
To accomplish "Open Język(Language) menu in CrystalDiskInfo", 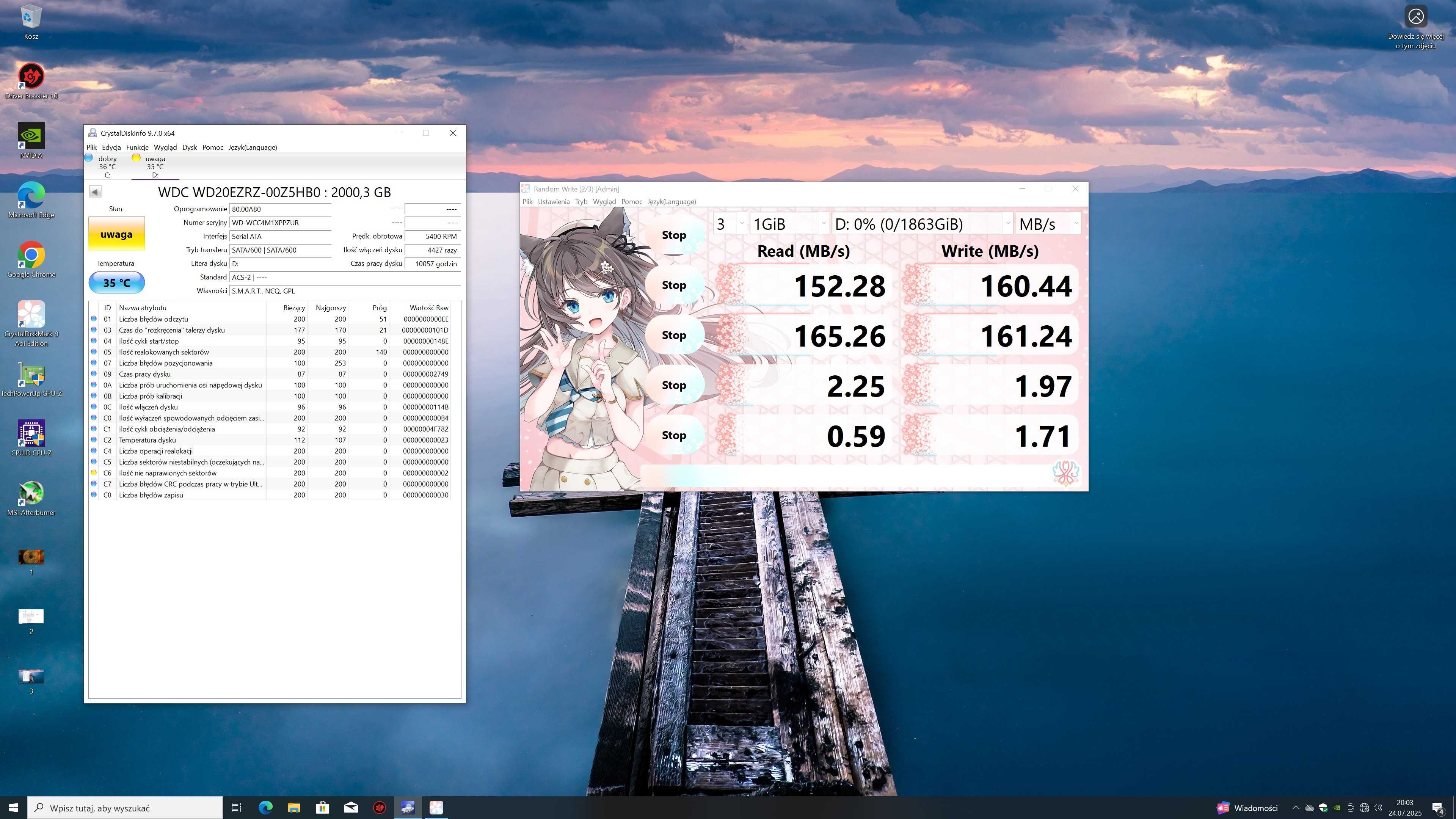I will 253,147.
